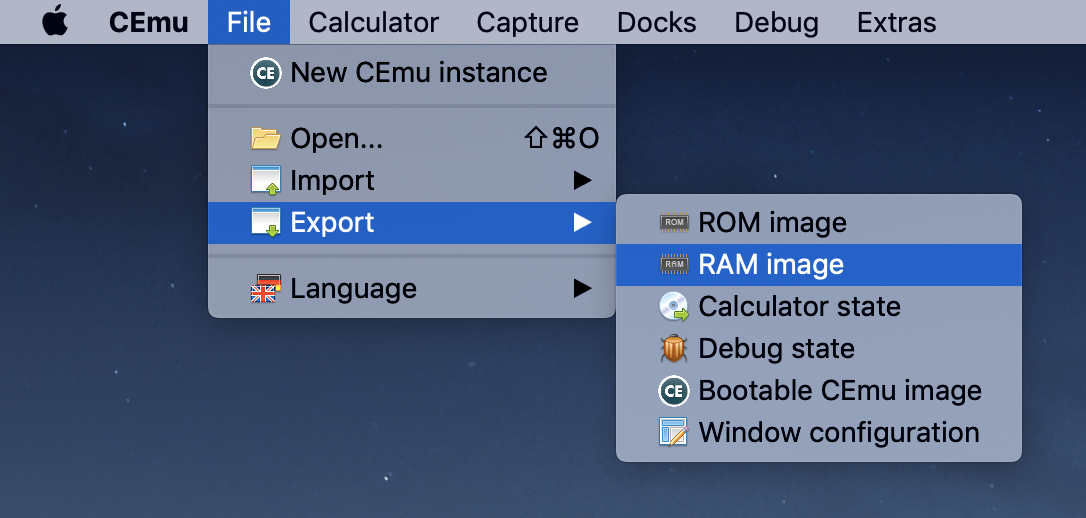Expand the Language submenu arrow
Viewport: 1086px width, 518px height.
point(582,288)
